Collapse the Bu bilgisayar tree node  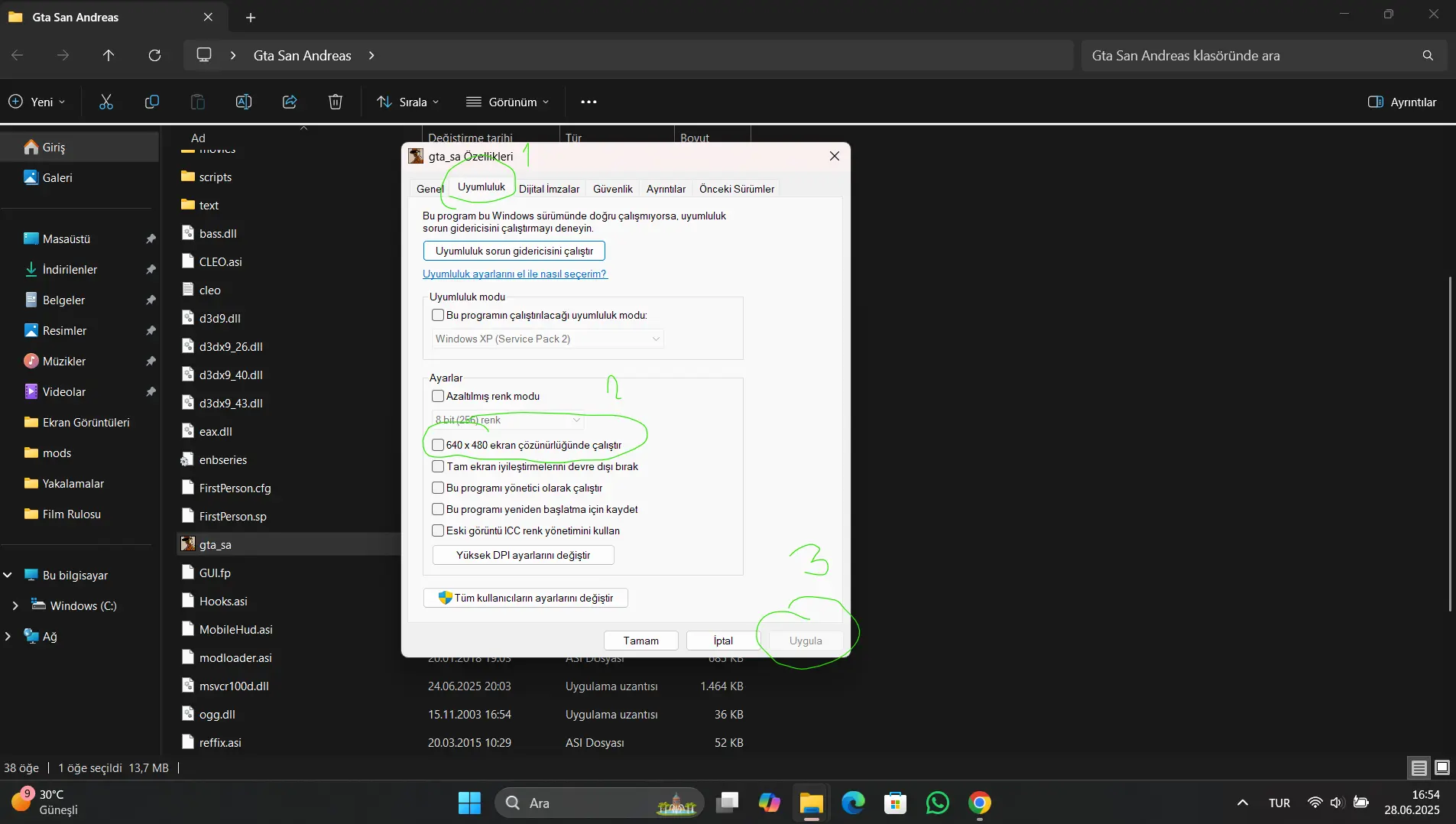(8, 575)
